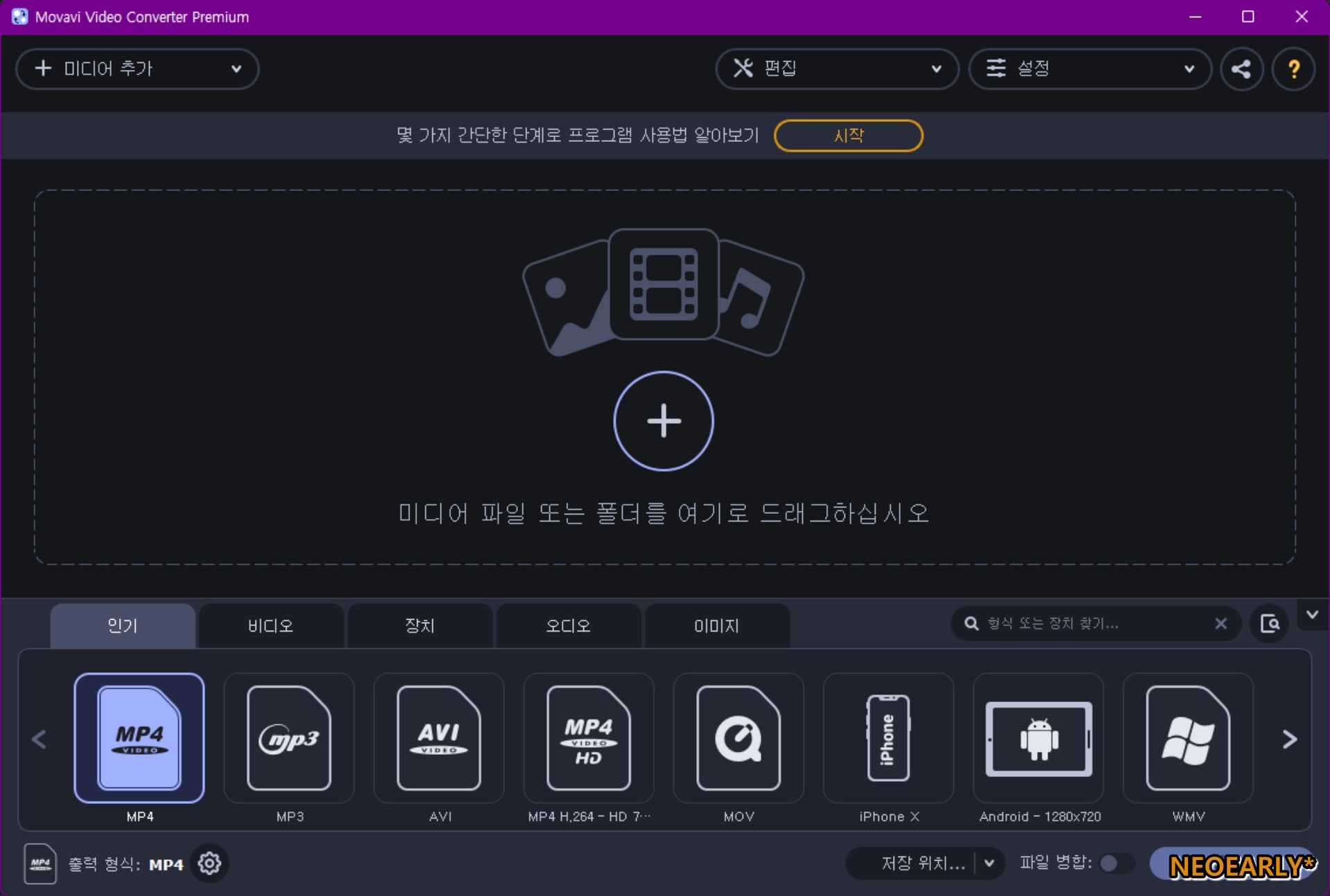This screenshot has width=1330, height=896.
Task: Expand the 저장 위치 dropdown arrow
Action: point(989,863)
